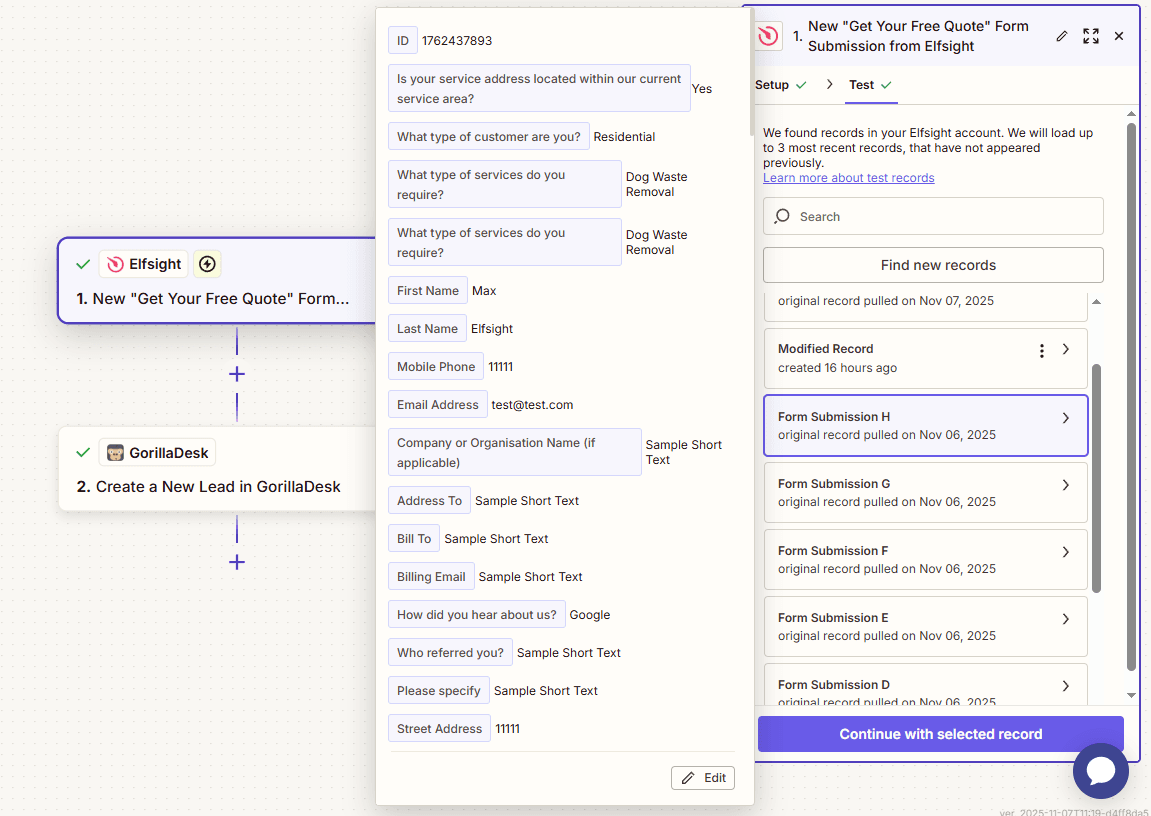
Task: Click the Google value text
Action: (589, 615)
